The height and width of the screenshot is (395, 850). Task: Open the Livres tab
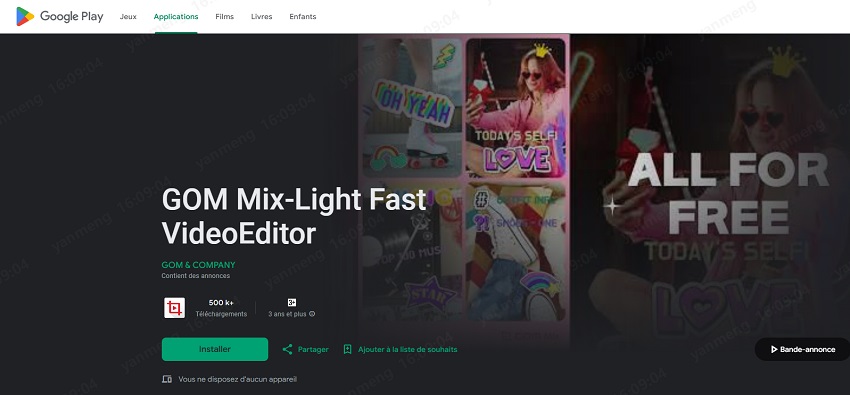[261, 17]
